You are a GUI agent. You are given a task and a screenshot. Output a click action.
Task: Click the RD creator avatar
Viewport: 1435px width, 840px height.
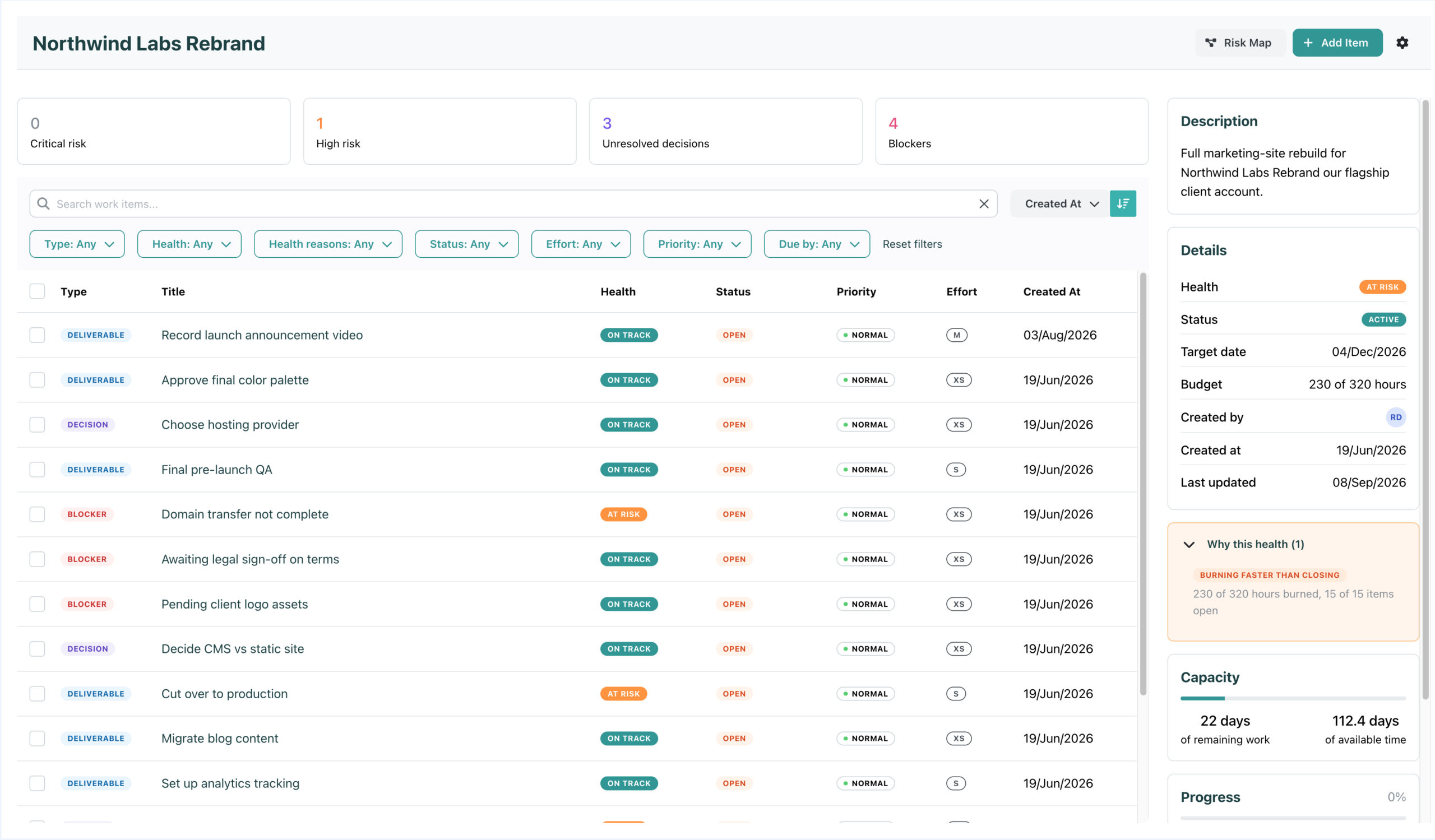click(1396, 417)
